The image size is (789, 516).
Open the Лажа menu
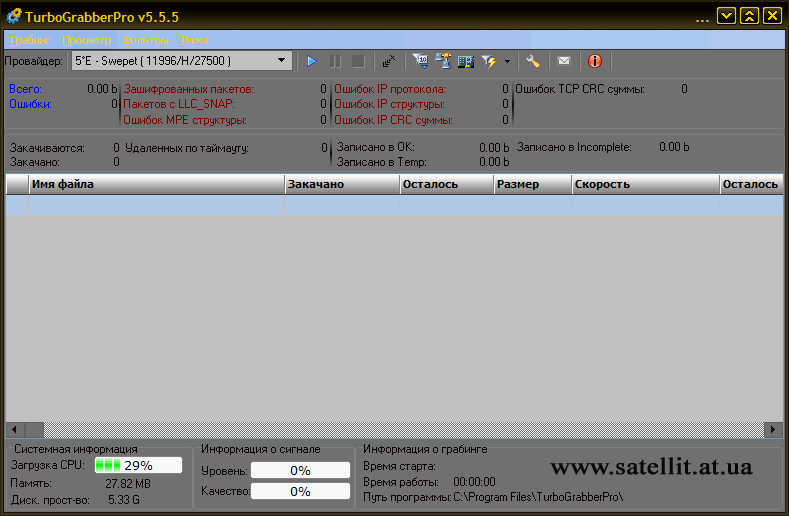[x=194, y=40]
